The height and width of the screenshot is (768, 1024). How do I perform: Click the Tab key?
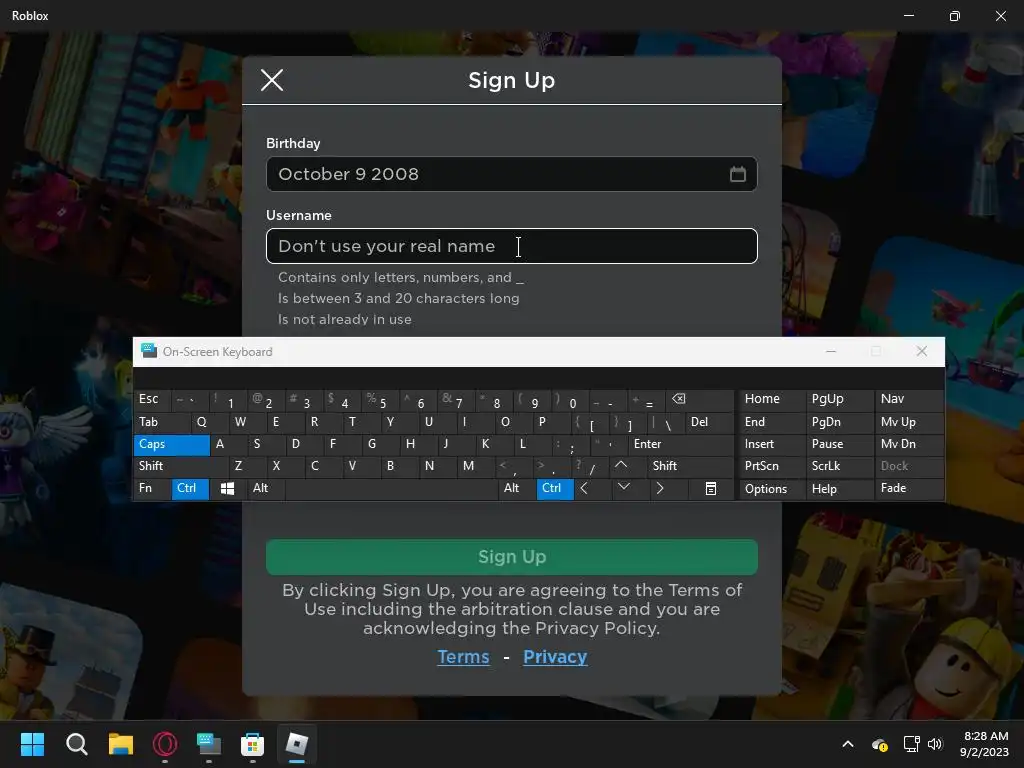pos(162,422)
